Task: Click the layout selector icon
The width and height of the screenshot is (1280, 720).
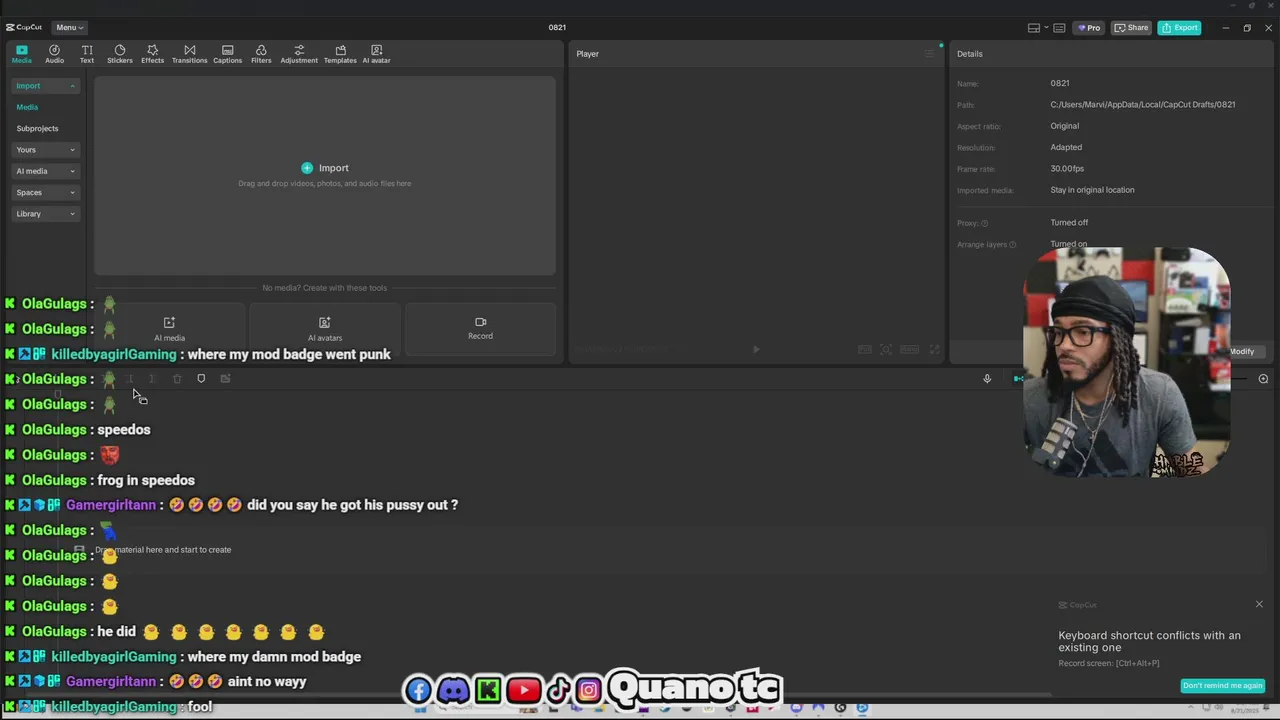Action: point(1034,28)
